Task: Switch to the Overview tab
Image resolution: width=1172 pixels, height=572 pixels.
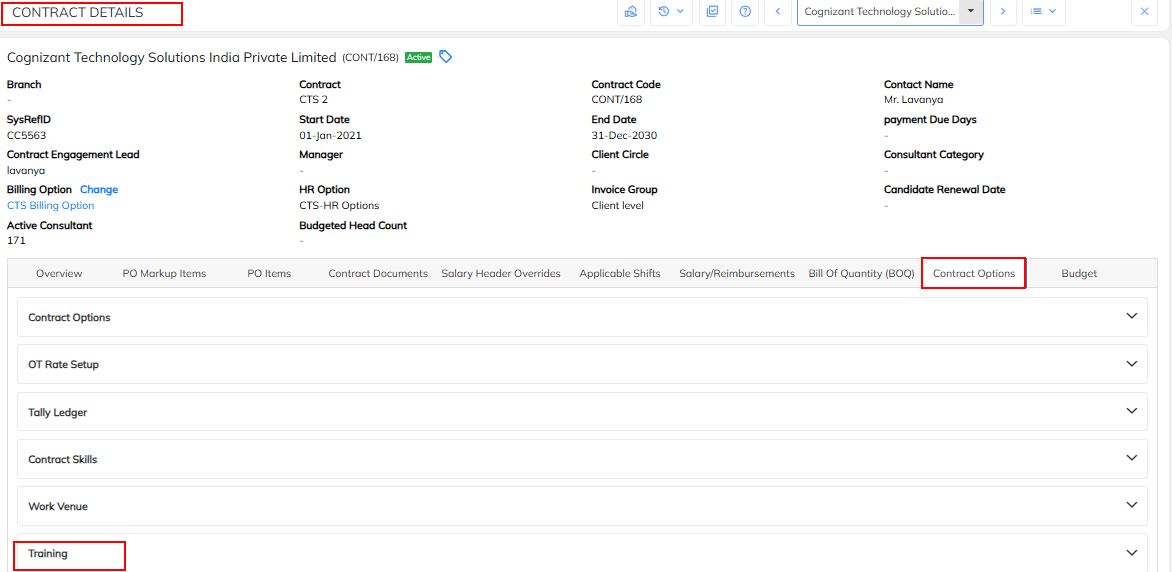Action: 59,274
